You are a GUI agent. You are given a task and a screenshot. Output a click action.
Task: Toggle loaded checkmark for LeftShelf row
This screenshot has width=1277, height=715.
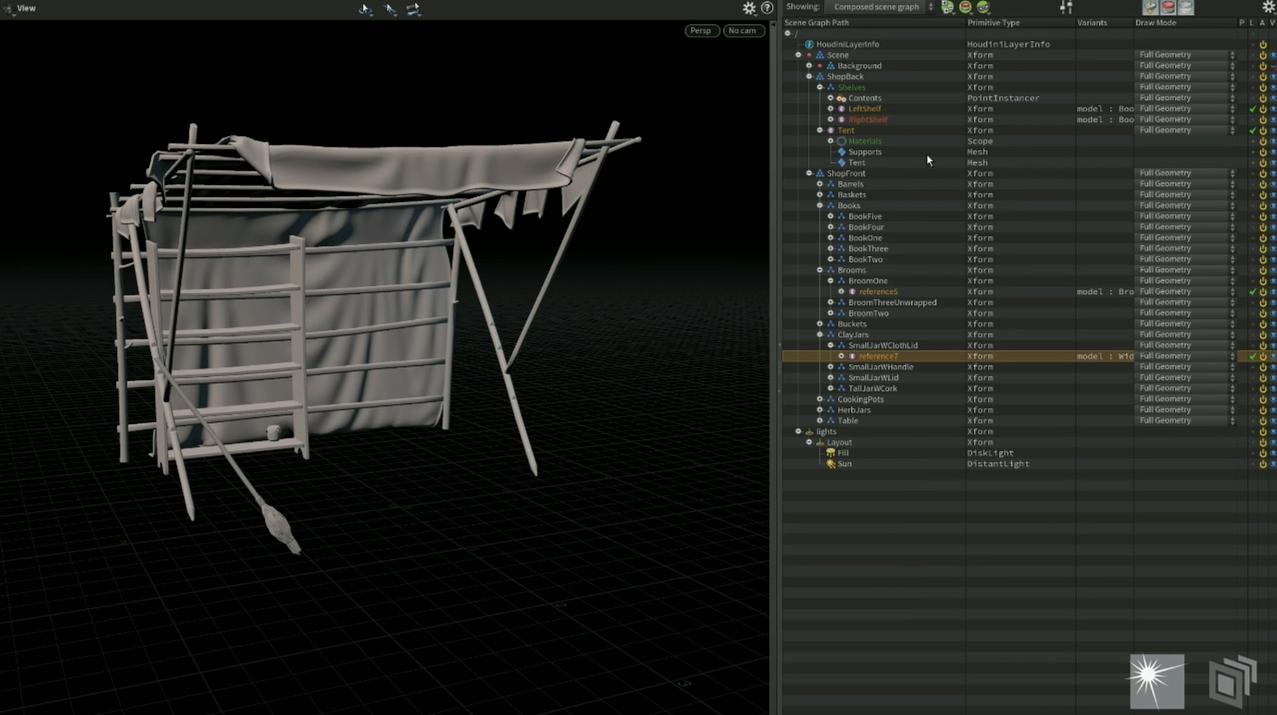click(x=1253, y=109)
